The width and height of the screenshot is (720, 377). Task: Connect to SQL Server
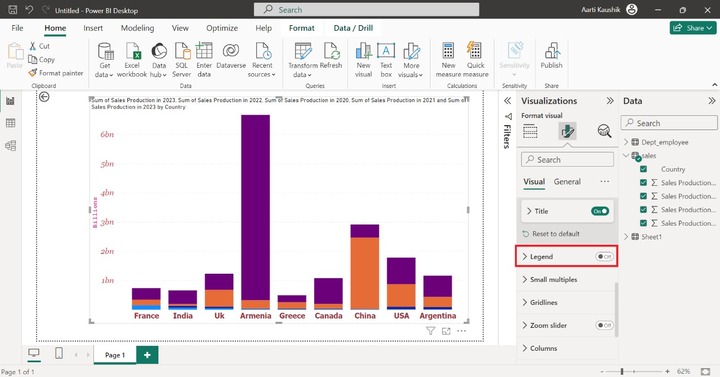coord(182,60)
